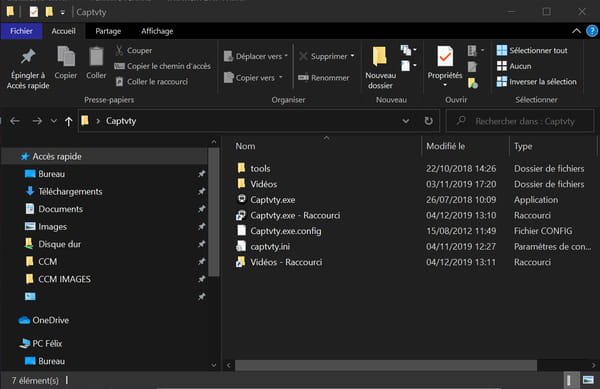Image resolution: width=600 pixels, height=389 pixels.
Task: Collapse the ribbon with the chevron
Action: [576, 31]
